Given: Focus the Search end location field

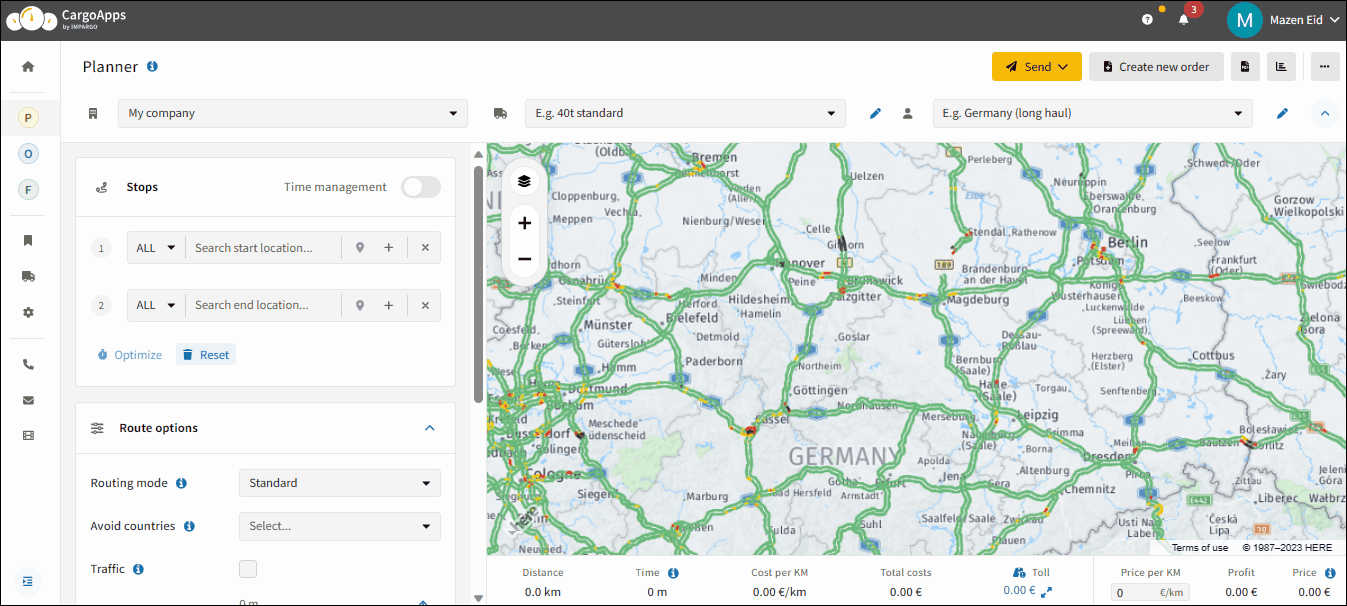Looking at the screenshot, I should pos(263,305).
